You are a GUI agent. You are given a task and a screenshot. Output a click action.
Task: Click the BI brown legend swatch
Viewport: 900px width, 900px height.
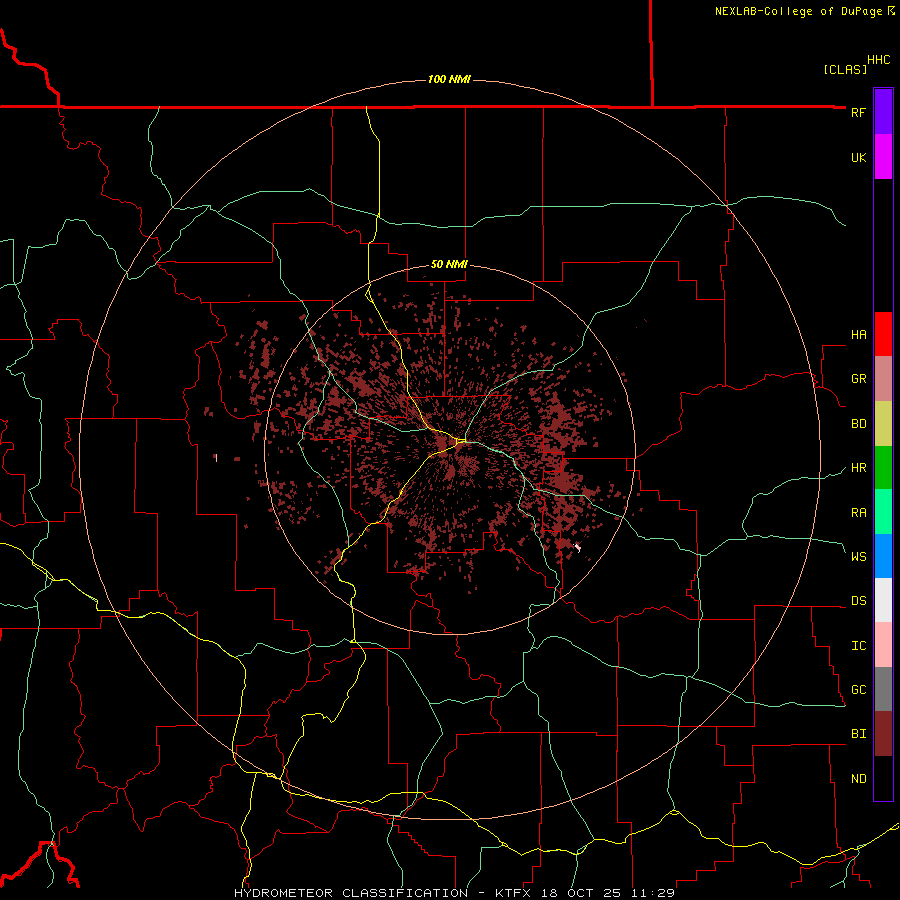pyautogui.click(x=883, y=734)
